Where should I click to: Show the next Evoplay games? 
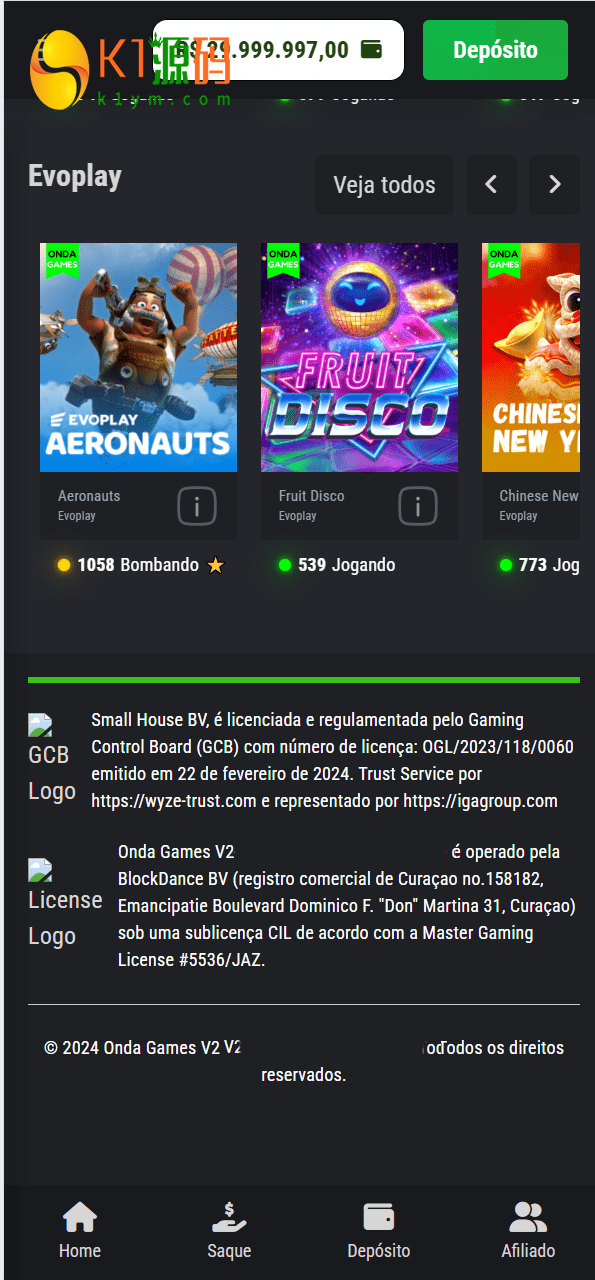pyautogui.click(x=554, y=185)
